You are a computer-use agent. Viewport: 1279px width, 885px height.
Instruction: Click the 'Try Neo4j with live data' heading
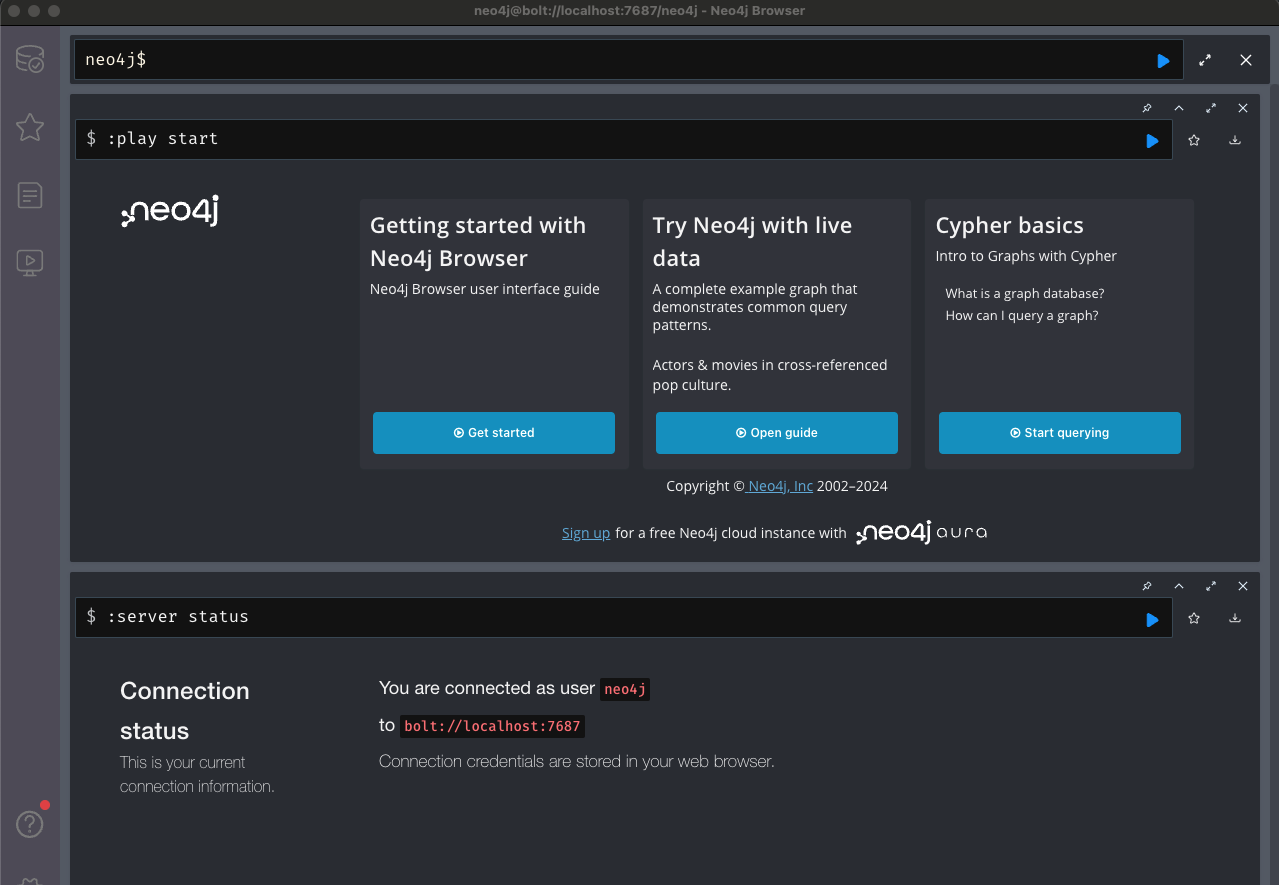tap(752, 242)
